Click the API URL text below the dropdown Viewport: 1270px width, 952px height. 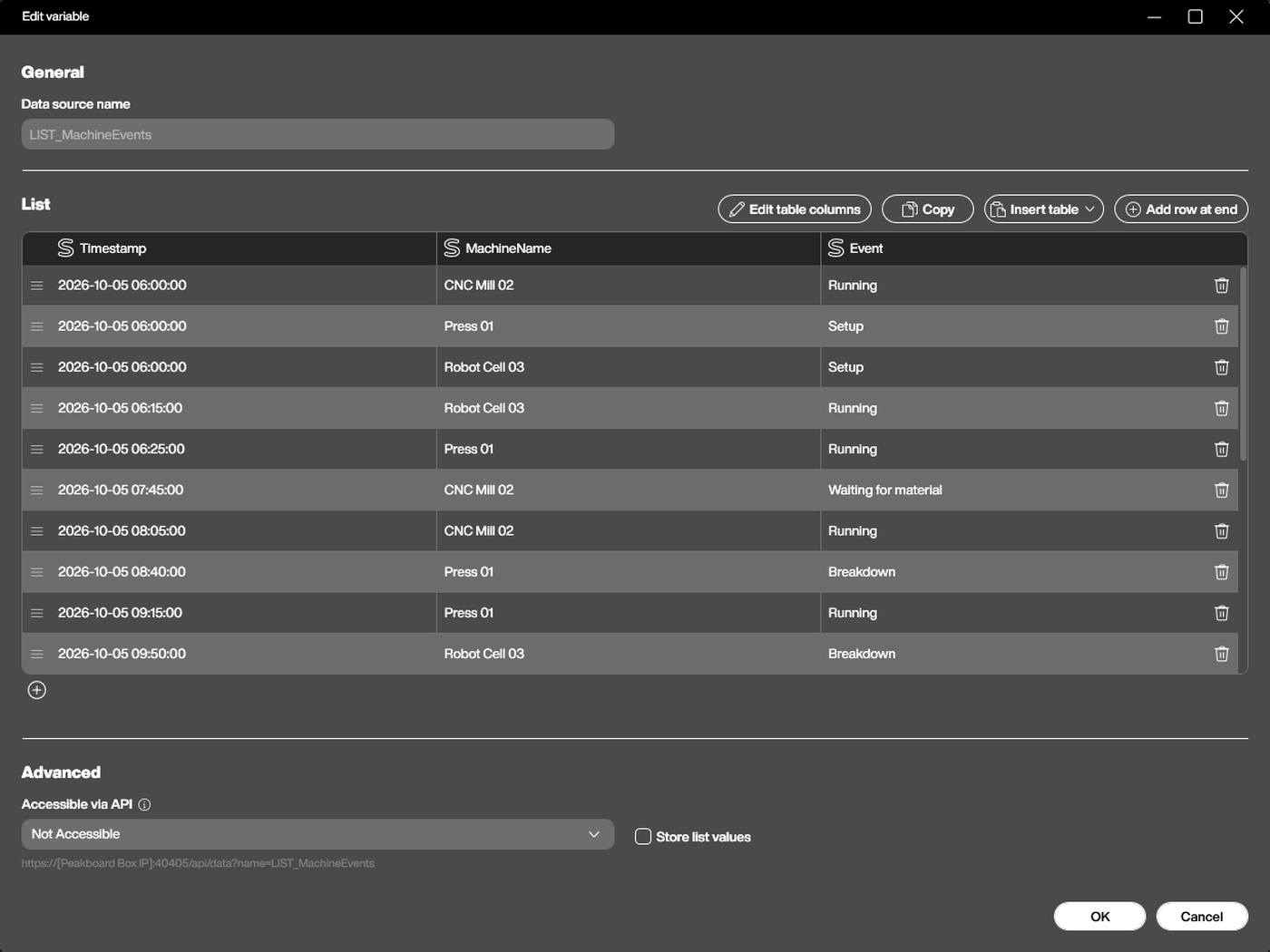pos(198,863)
